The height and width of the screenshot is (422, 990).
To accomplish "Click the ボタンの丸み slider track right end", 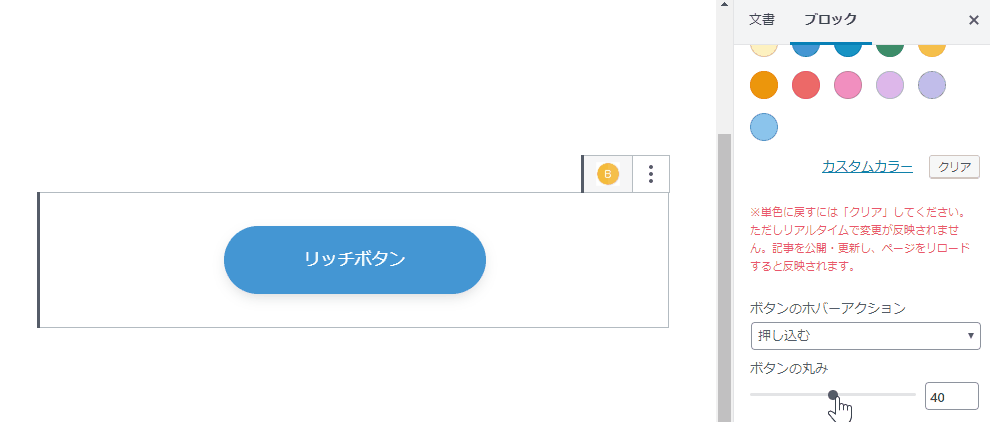I will pos(912,395).
